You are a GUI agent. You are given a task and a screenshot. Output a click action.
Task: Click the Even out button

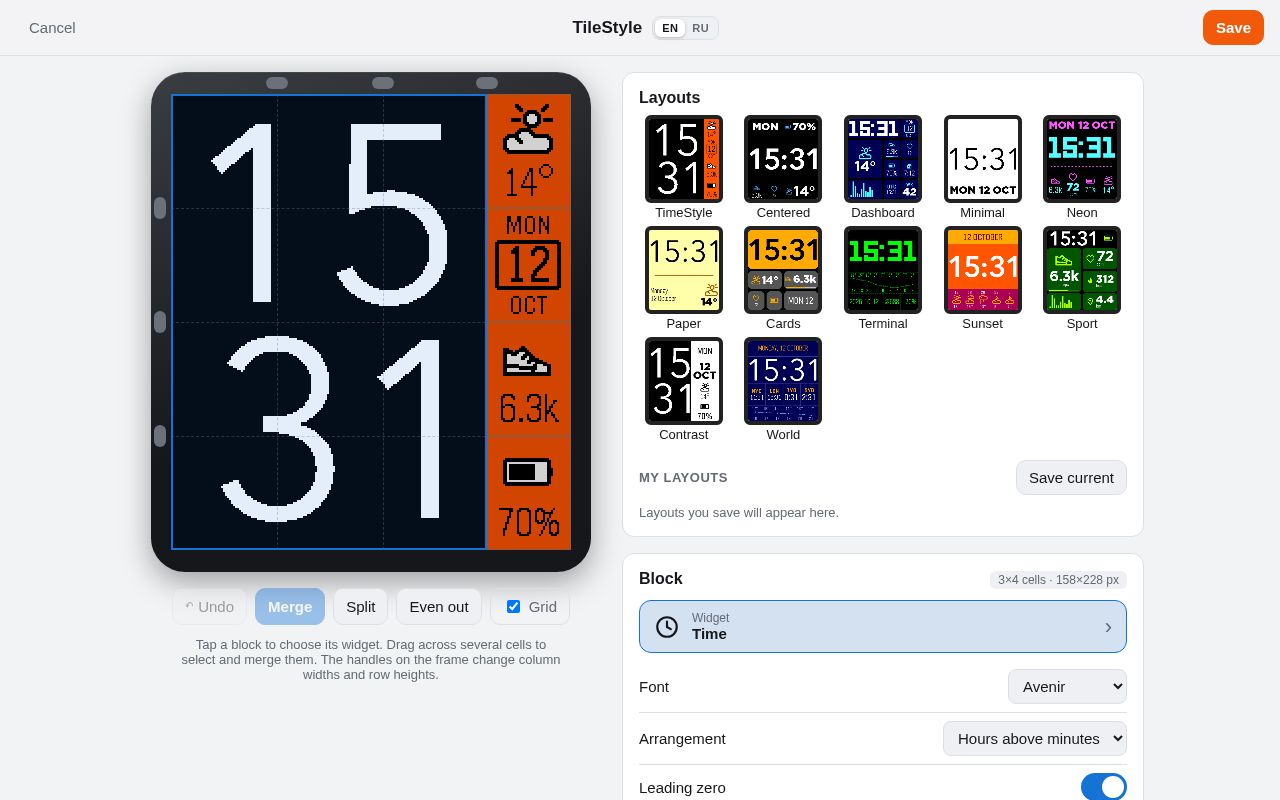tap(439, 607)
